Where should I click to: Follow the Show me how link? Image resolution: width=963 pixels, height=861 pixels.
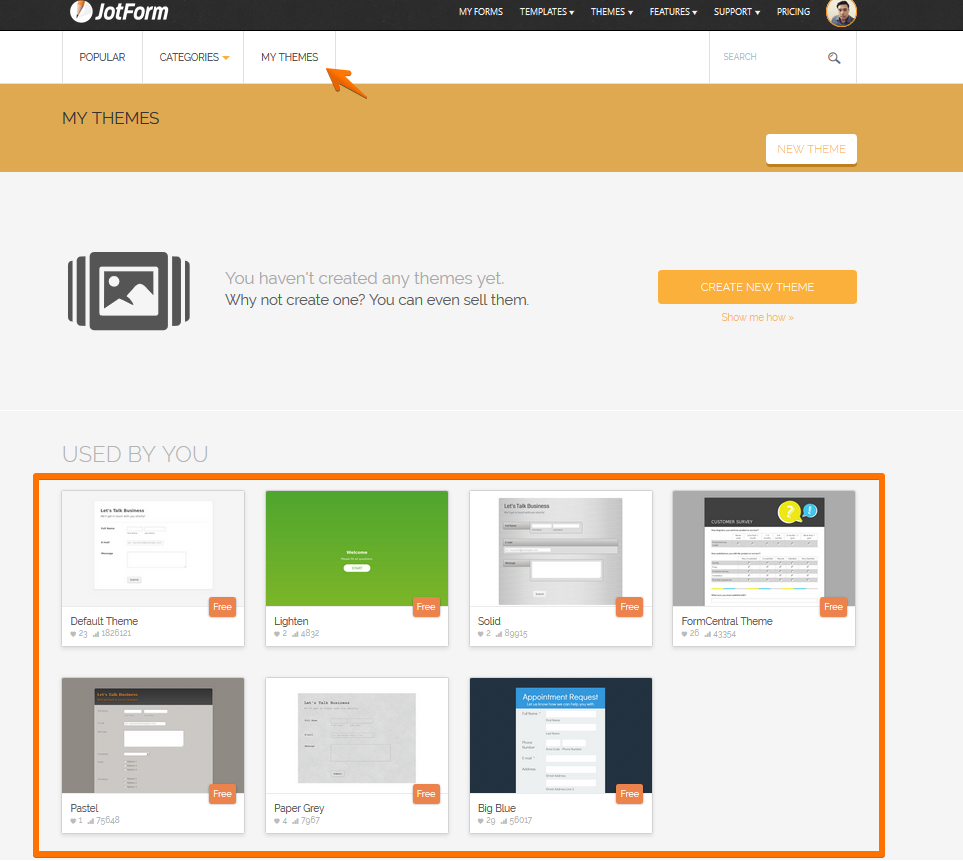pyautogui.click(x=757, y=318)
